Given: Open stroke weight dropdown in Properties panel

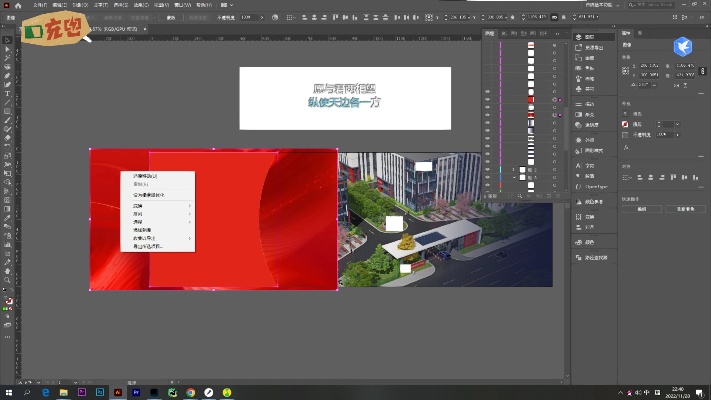Looking at the screenshot, I should 677,124.
